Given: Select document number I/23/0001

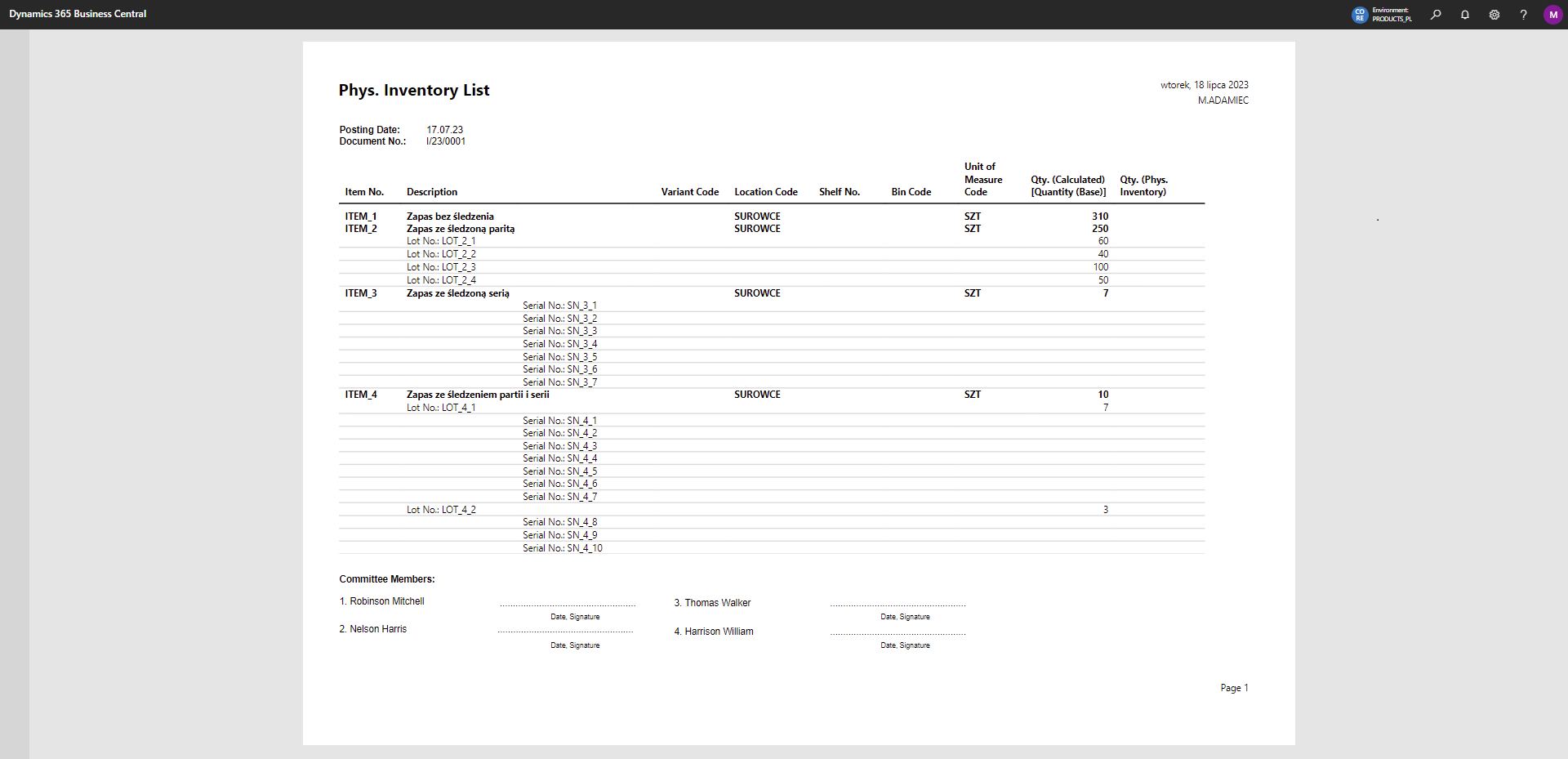Looking at the screenshot, I should click(446, 141).
